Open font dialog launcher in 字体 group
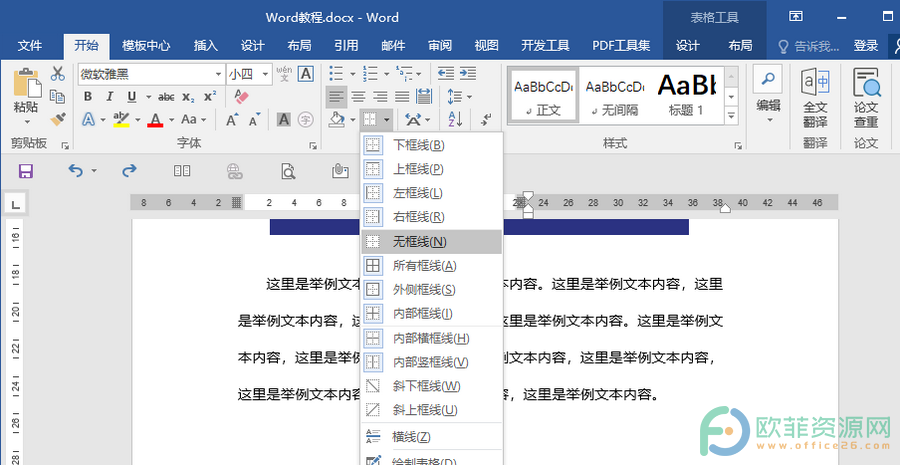The height and width of the screenshot is (465, 900). 313,146
